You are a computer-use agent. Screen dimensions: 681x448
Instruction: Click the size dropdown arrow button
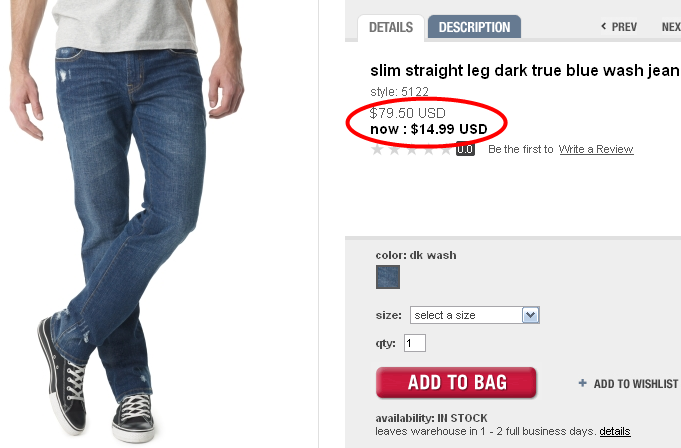[530, 315]
